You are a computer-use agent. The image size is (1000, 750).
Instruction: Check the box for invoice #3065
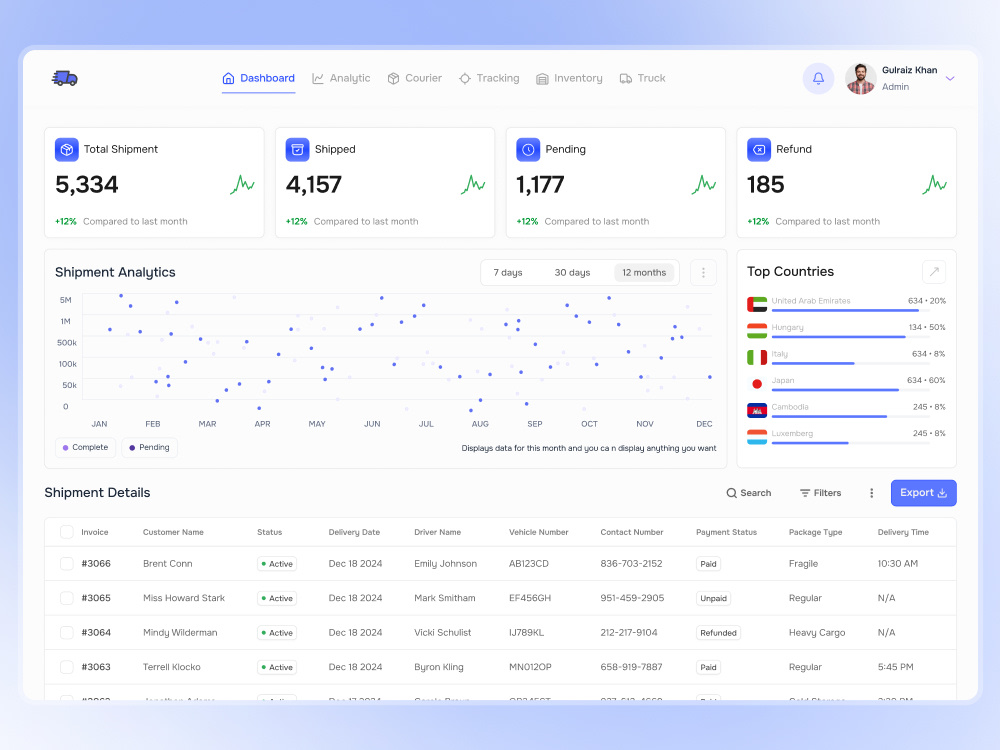(x=66, y=598)
